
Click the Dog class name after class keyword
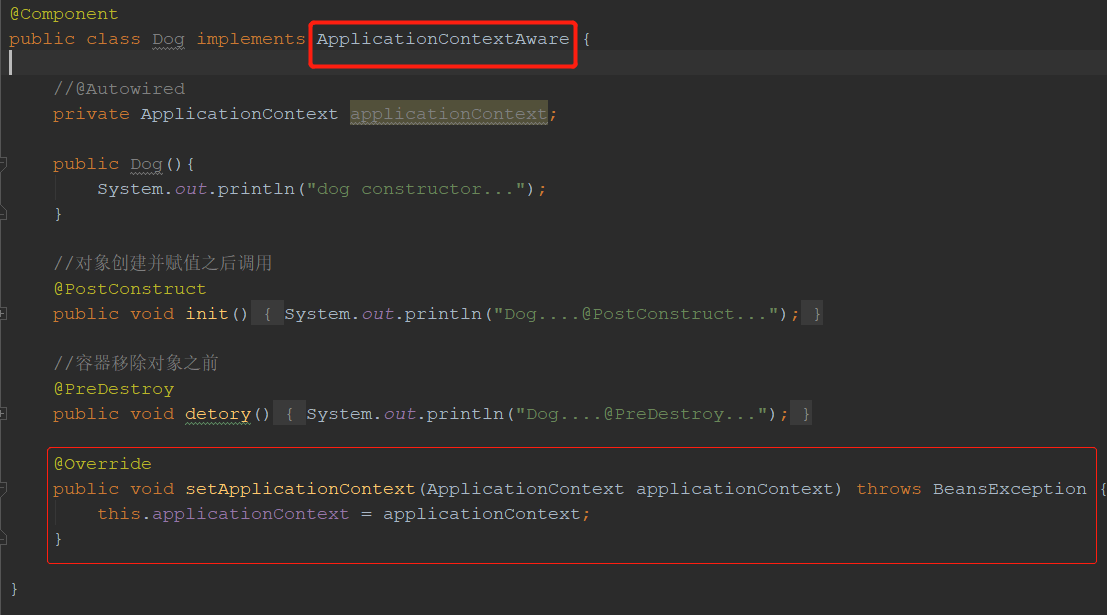tap(168, 40)
